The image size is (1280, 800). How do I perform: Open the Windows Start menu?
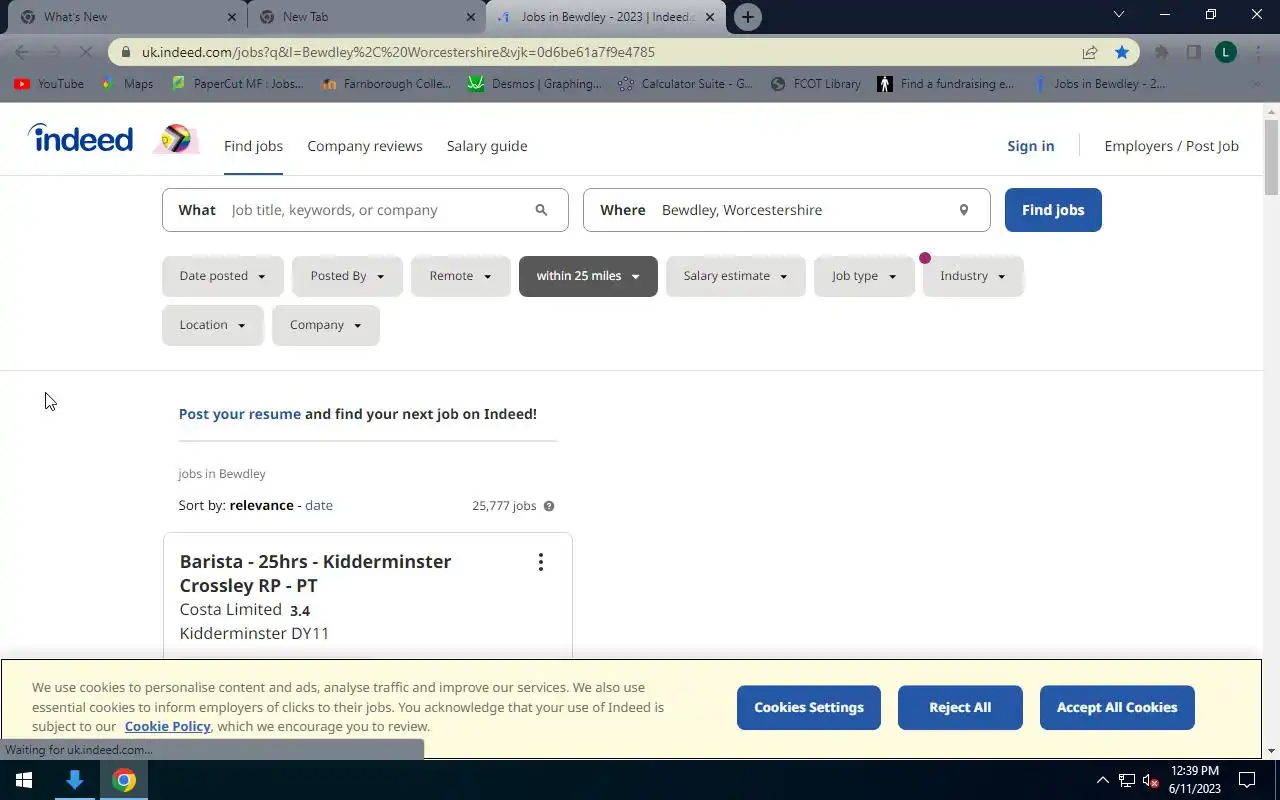pyautogui.click(x=24, y=780)
